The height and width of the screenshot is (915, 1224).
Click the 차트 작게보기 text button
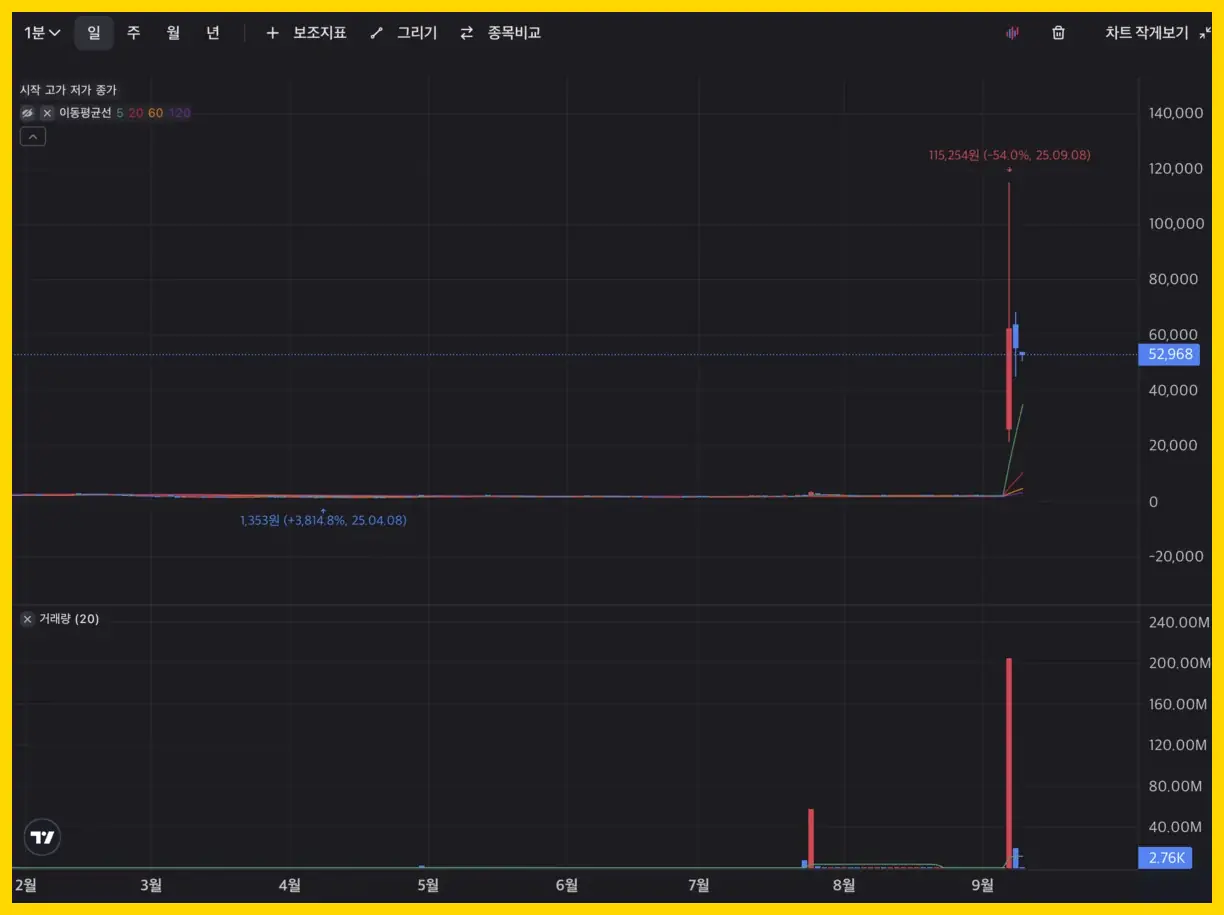pyautogui.click(x=1146, y=33)
